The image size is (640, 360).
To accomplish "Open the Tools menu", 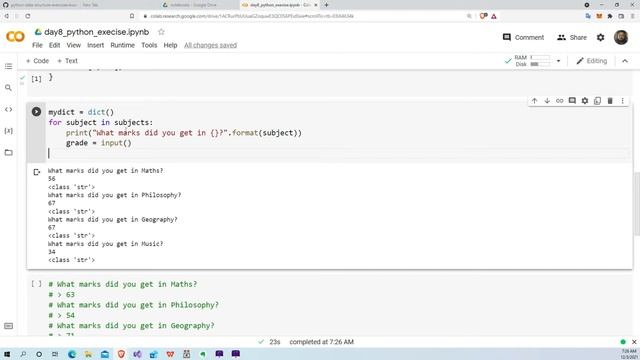I will pyautogui.click(x=149, y=45).
